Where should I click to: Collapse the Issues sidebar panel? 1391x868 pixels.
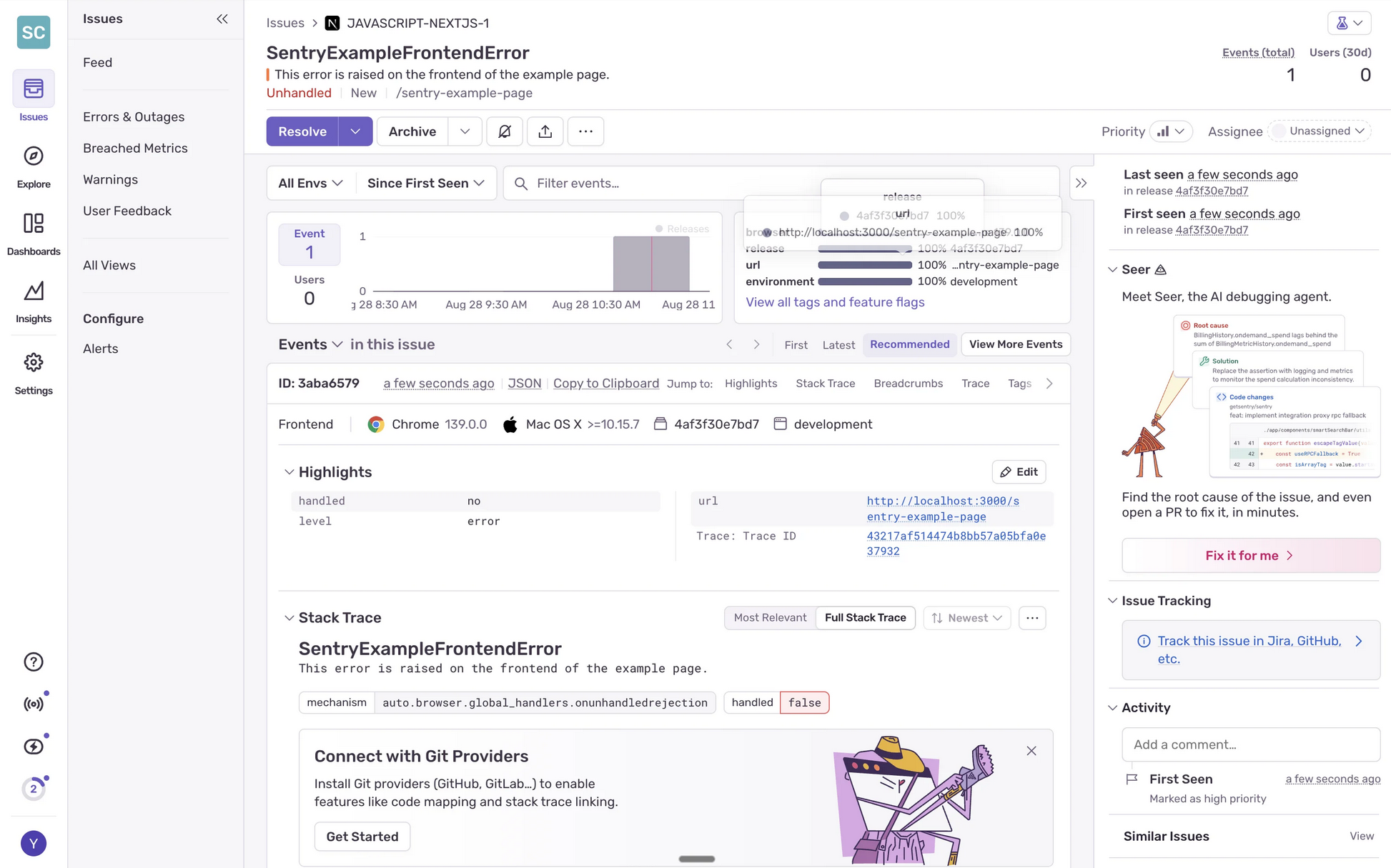(222, 19)
